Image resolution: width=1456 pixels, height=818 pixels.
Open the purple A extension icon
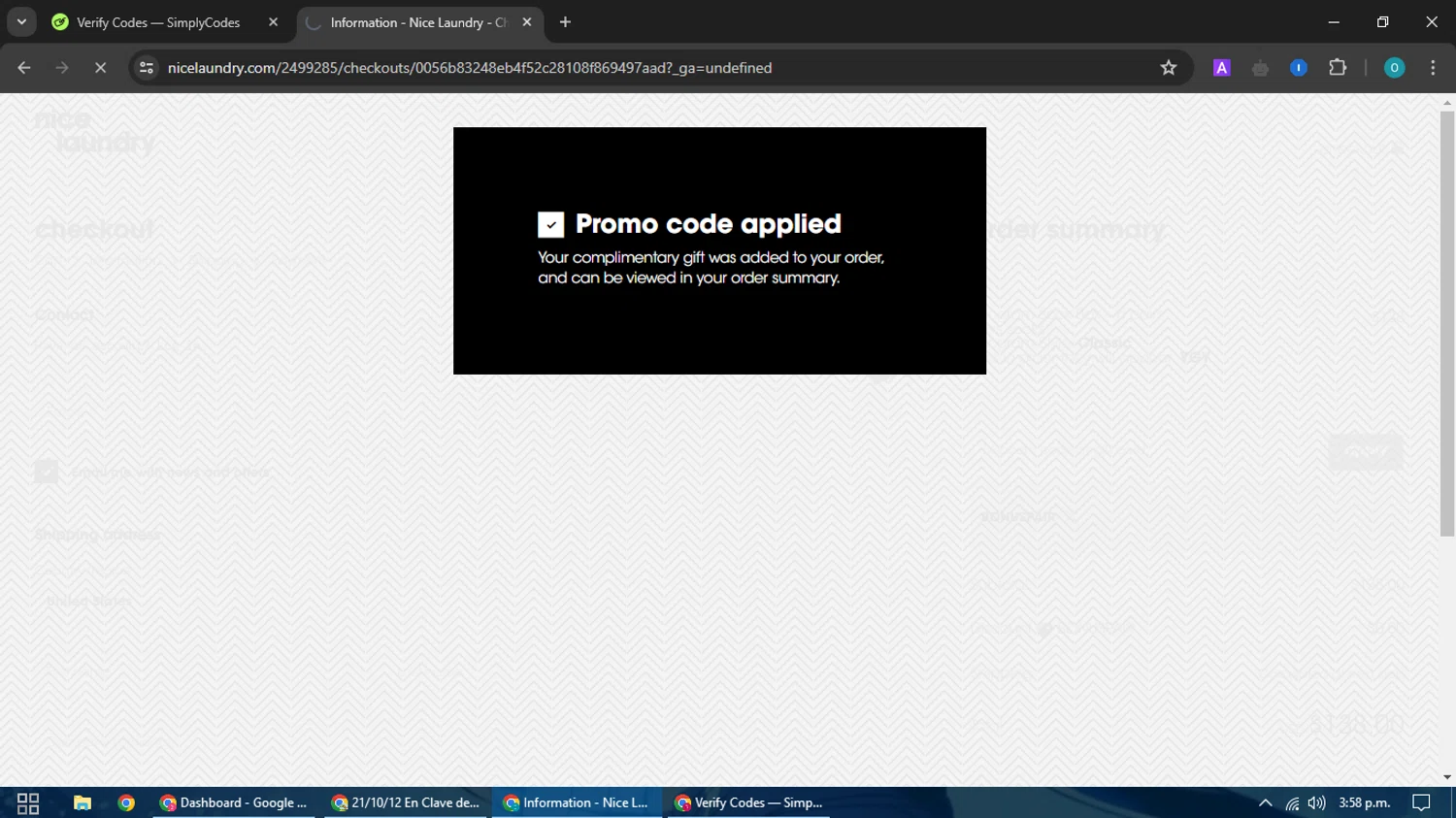click(1222, 68)
